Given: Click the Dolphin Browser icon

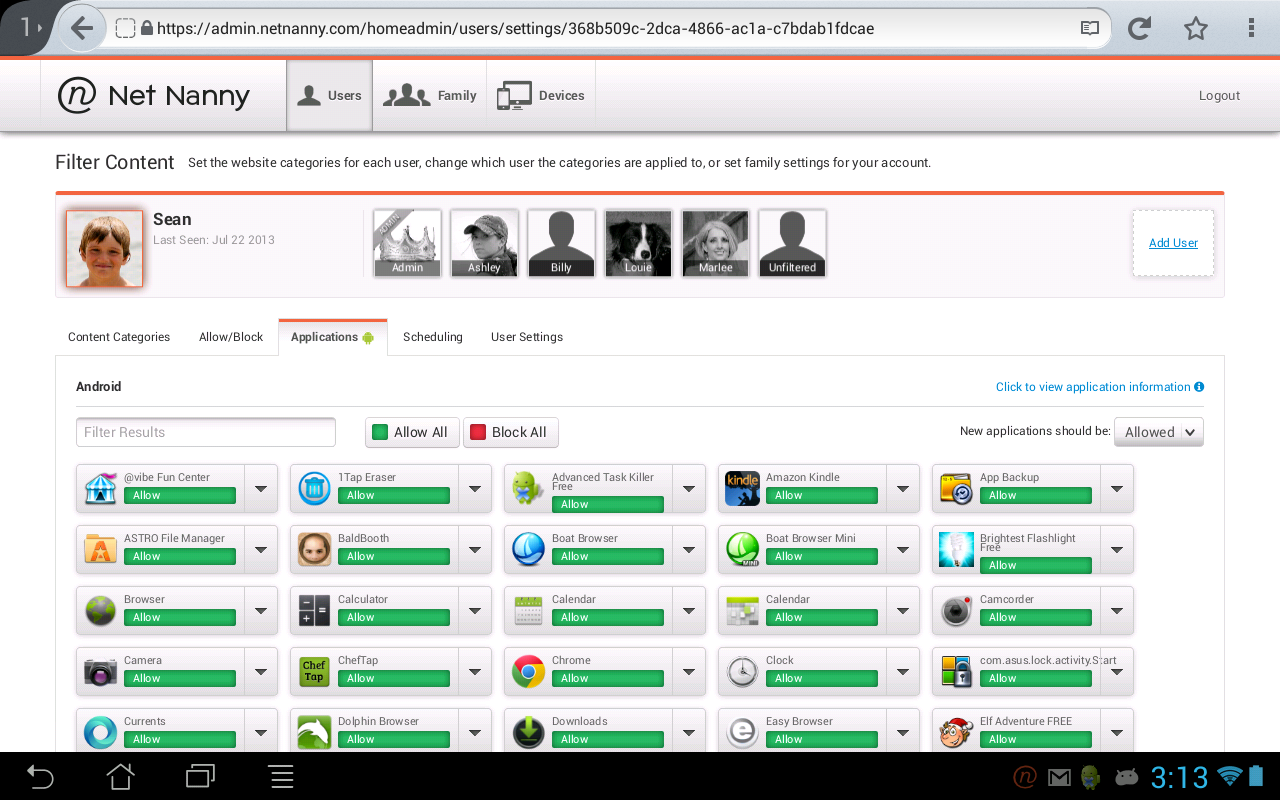Looking at the screenshot, I should (x=315, y=732).
